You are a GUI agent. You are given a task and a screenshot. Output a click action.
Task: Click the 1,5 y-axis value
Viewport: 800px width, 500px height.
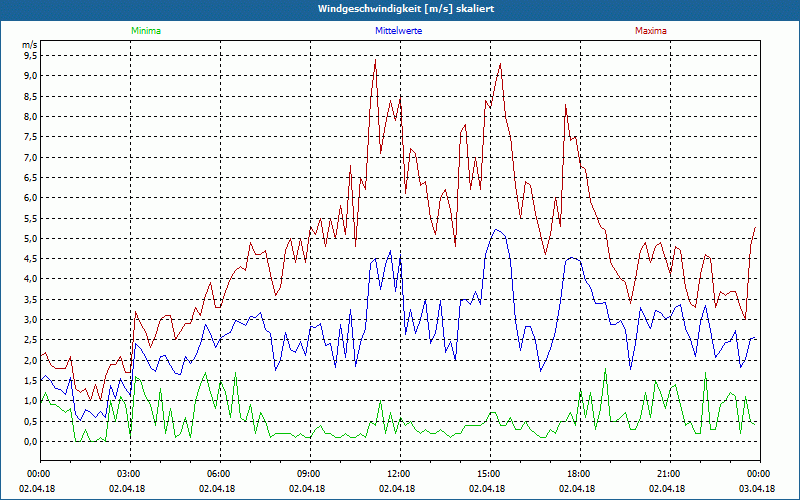(32, 381)
